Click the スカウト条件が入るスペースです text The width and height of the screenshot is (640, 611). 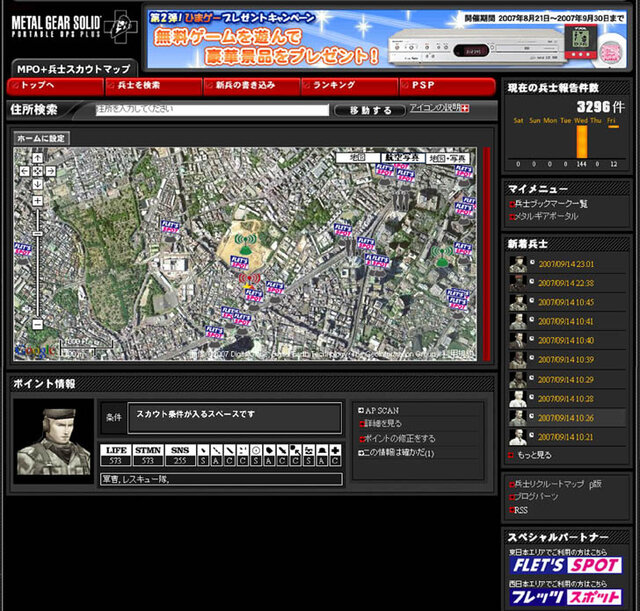pos(196,414)
